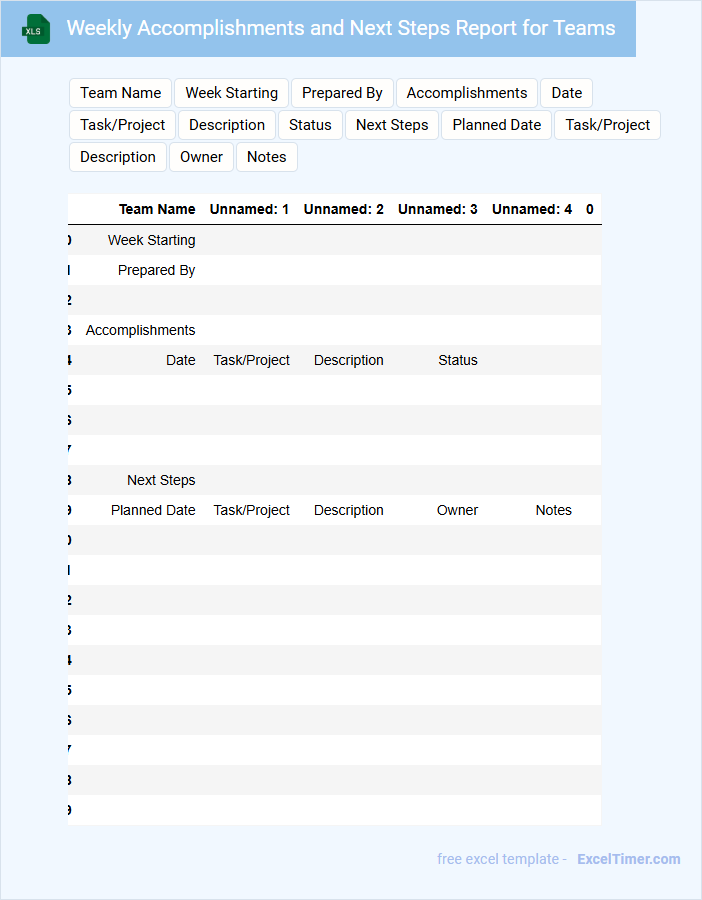Click Task/Project cell in the Date row
The image size is (702, 900).
click(251, 360)
